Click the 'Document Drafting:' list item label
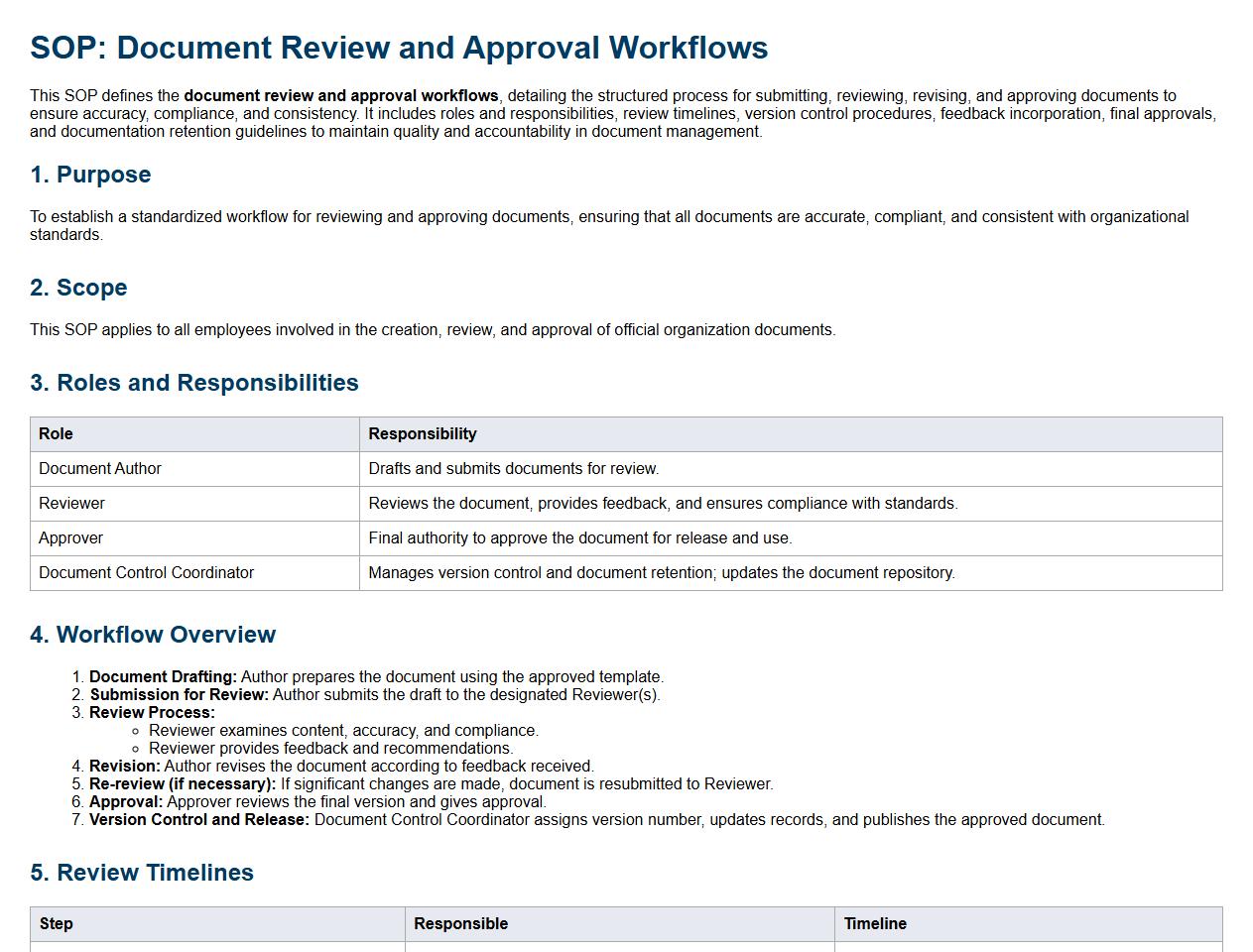1253x952 pixels. click(163, 677)
